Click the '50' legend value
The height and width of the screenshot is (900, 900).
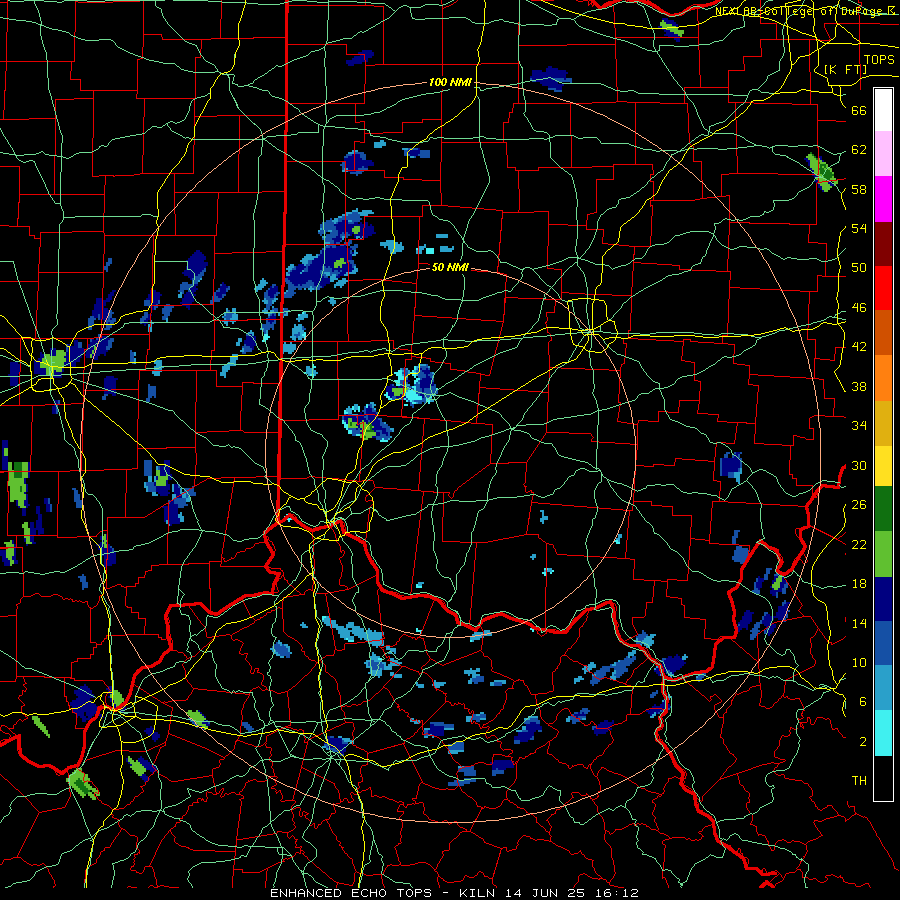click(859, 269)
